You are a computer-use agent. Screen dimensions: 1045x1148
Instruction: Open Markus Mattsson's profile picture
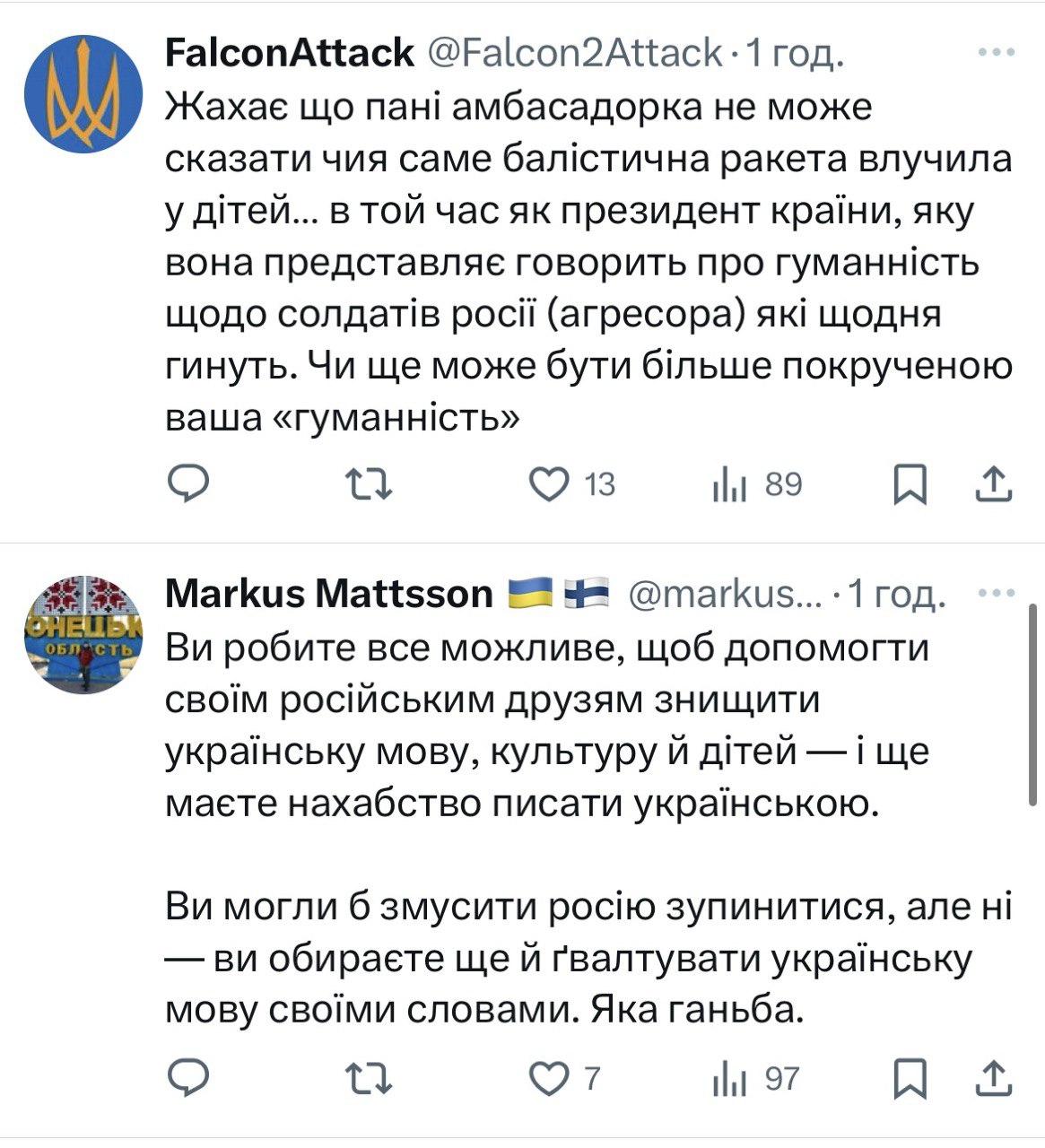[x=83, y=634]
